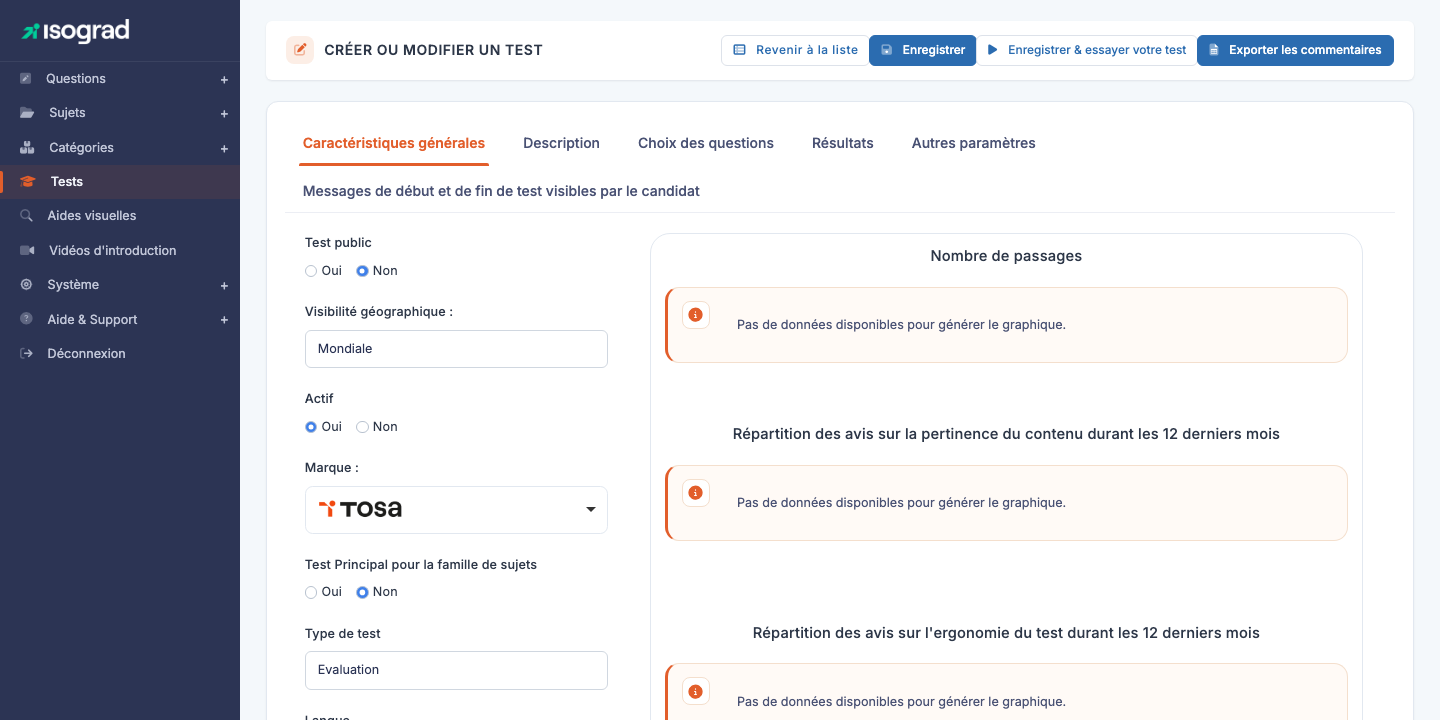Click the Répartition des avis sur l'ergonomie heading
This screenshot has width=1440, height=720.
[x=1006, y=633]
